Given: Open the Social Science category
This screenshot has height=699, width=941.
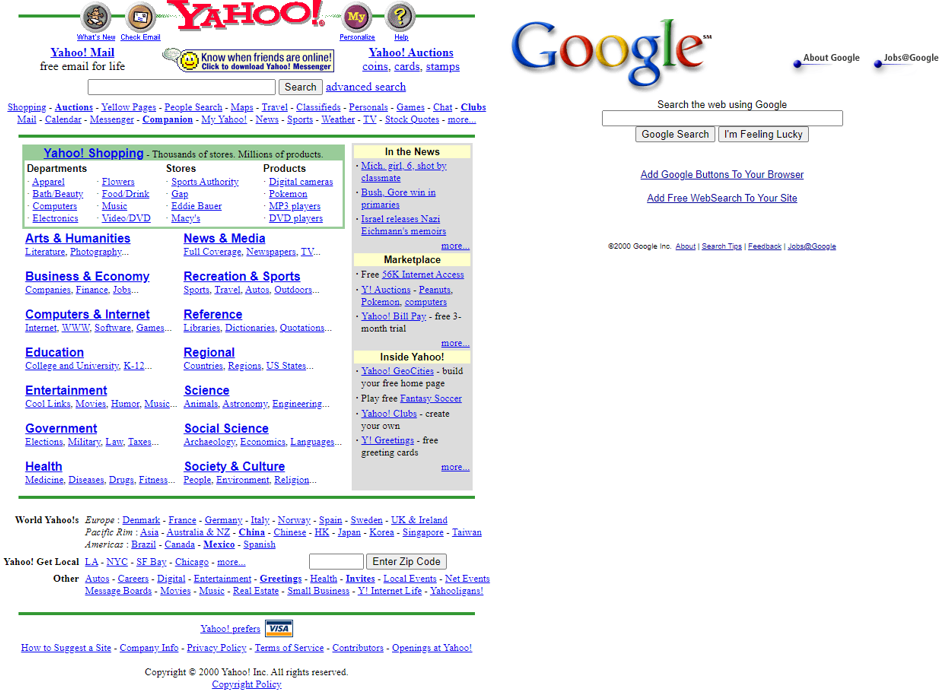Looking at the screenshot, I should [226, 428].
